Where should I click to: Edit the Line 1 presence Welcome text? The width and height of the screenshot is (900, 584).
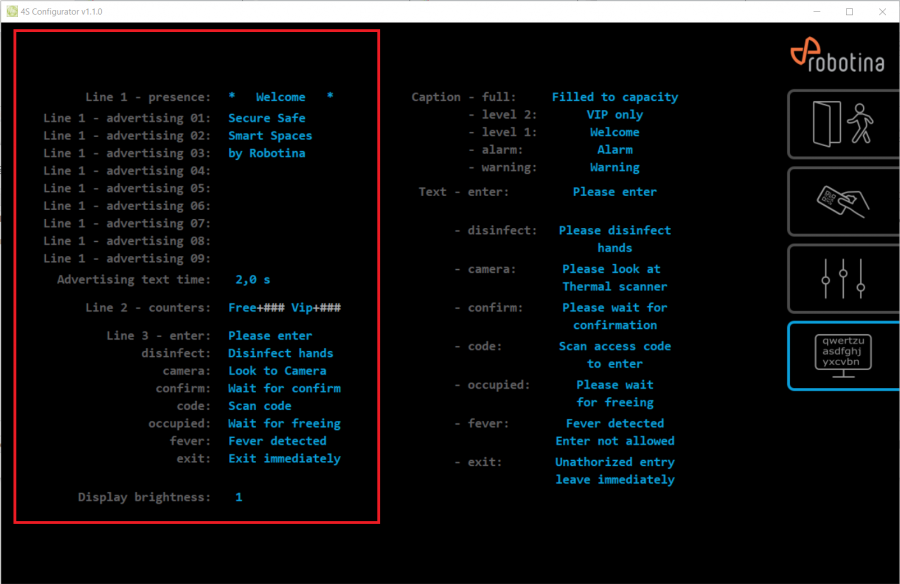point(281,97)
